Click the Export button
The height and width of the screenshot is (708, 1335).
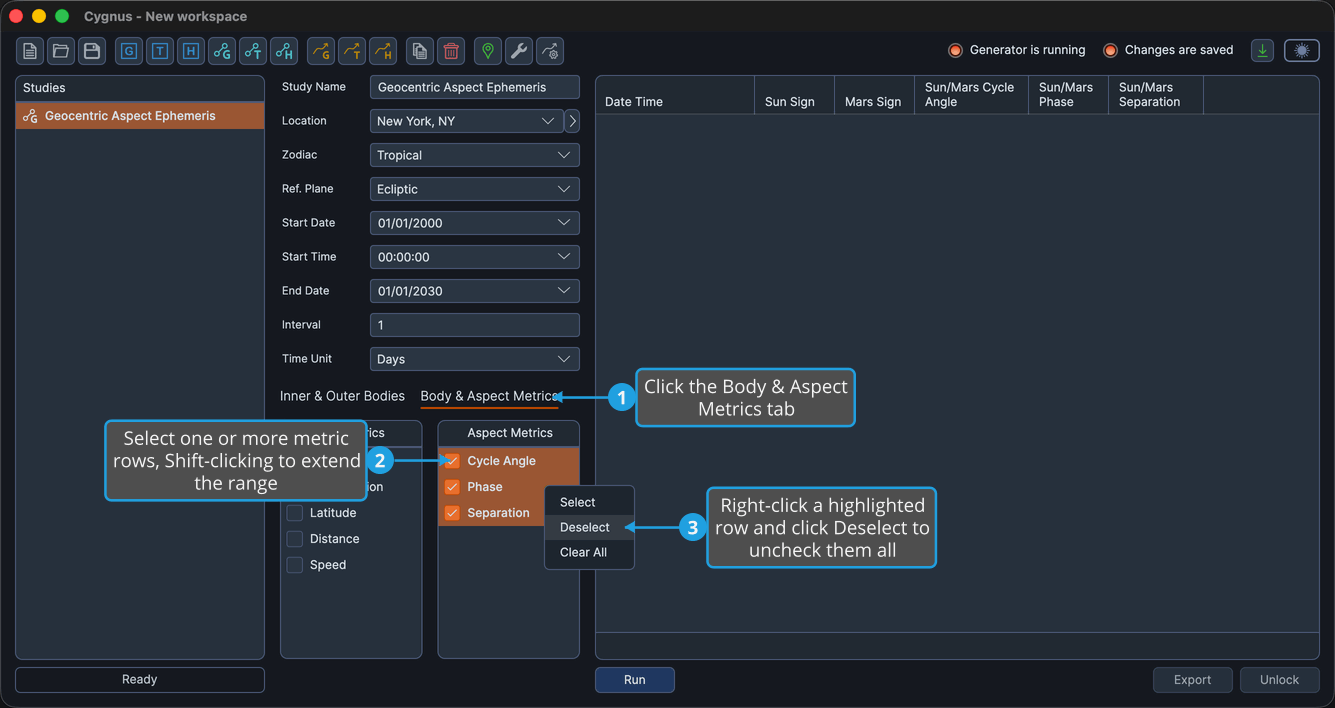coord(1193,680)
